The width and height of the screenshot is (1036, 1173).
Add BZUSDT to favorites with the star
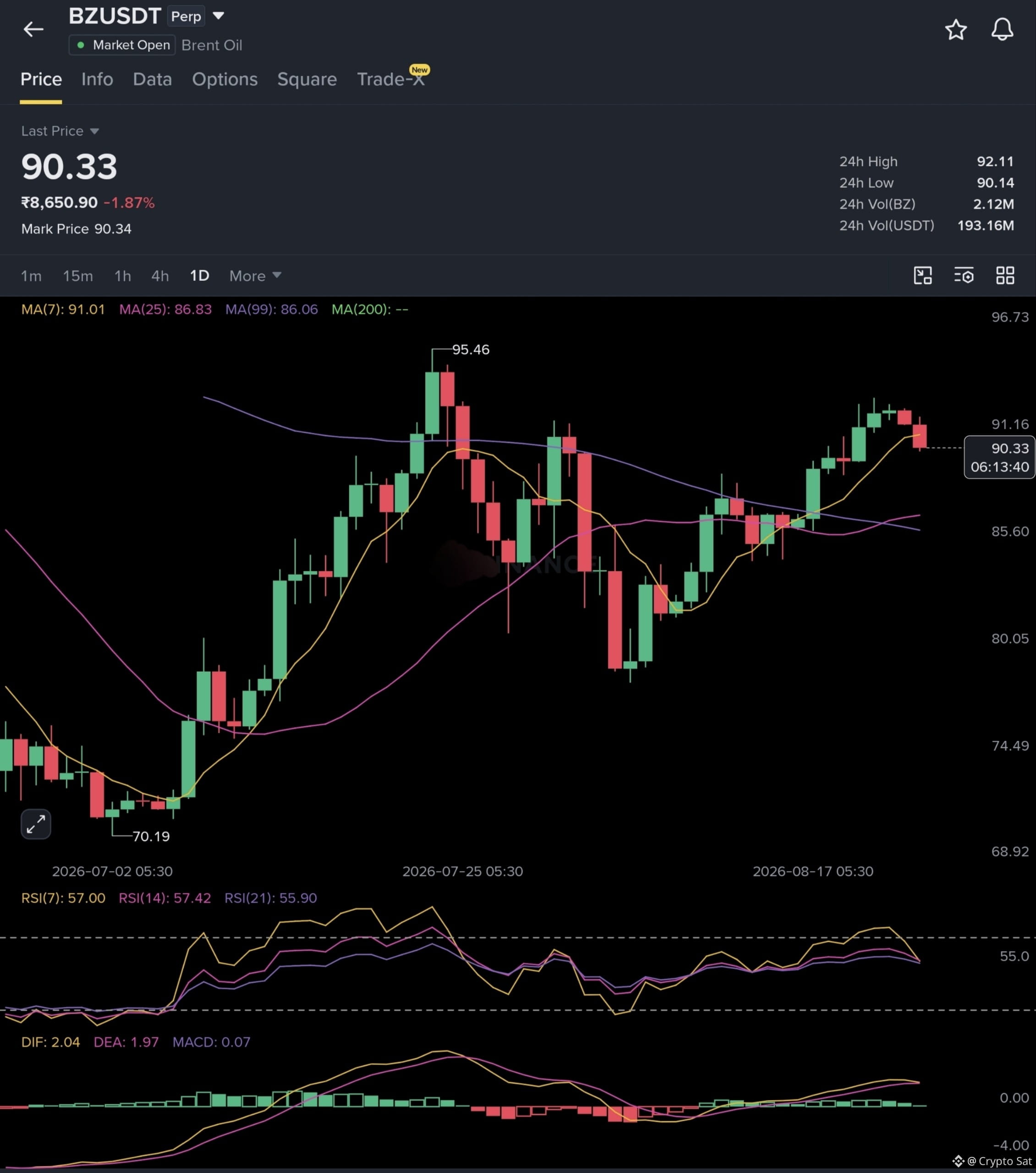point(956,29)
